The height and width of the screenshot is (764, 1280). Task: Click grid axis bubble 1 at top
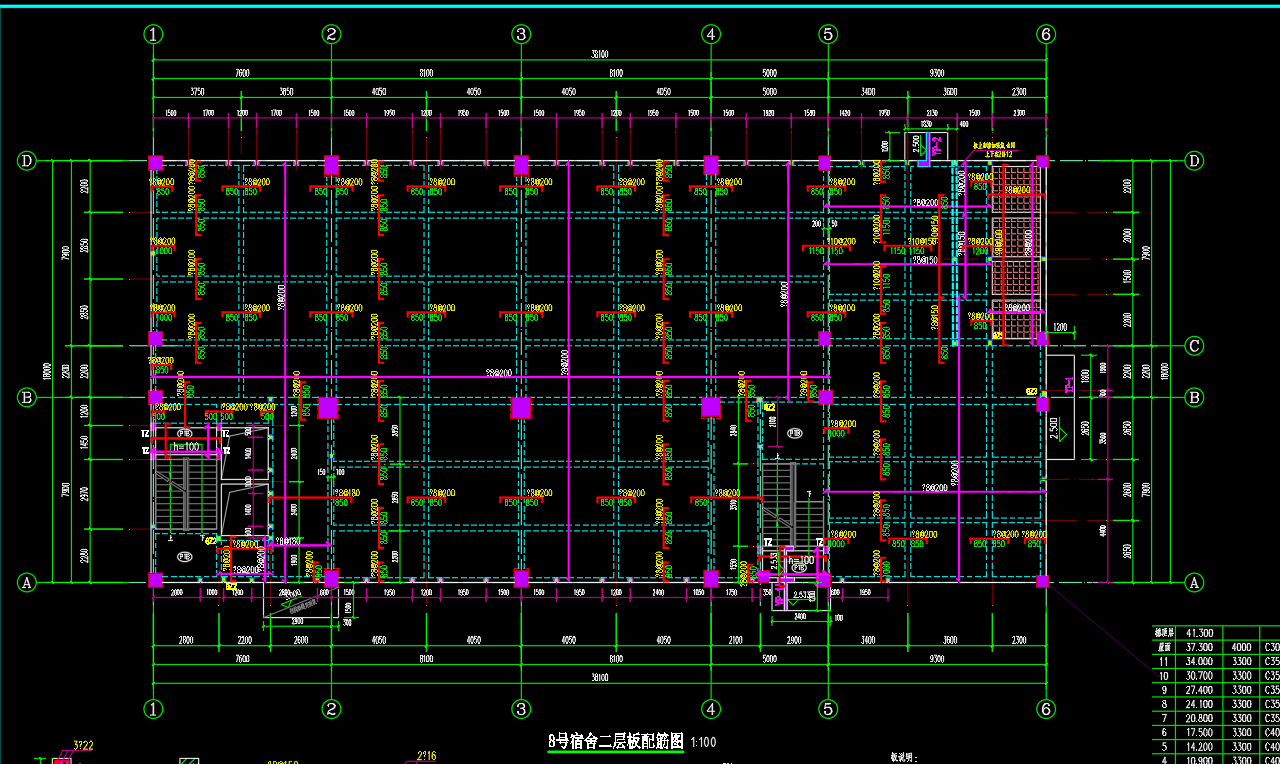(153, 34)
